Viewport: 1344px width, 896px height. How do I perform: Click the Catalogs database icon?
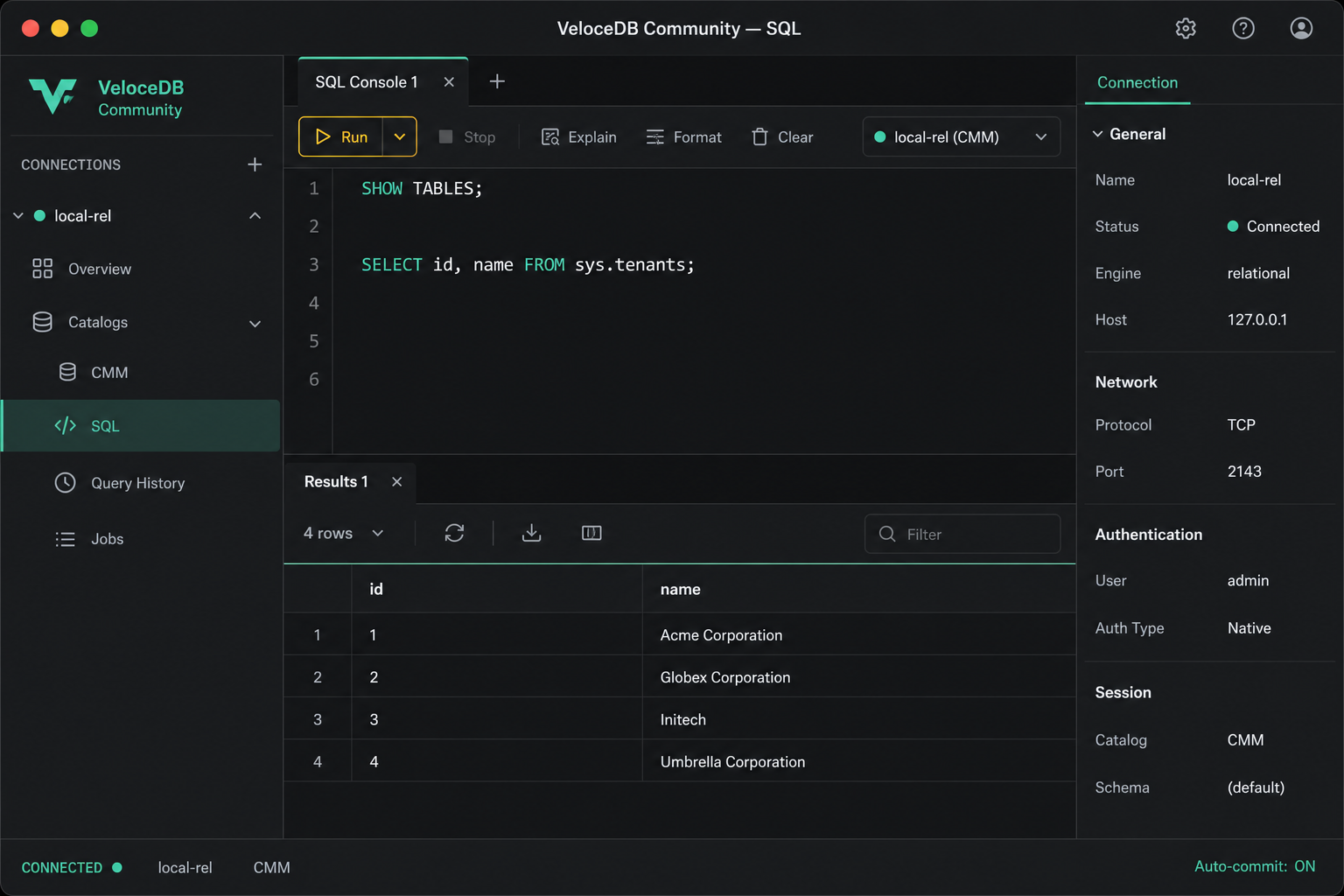tap(42, 322)
